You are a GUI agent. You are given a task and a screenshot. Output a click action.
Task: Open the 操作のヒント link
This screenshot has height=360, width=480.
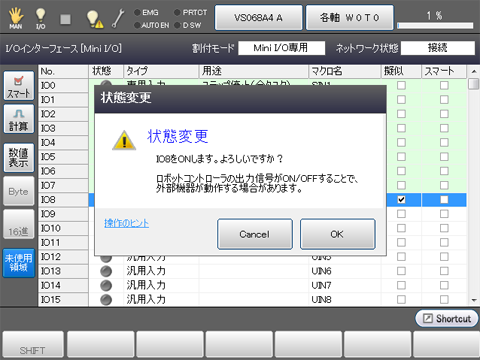(126, 223)
